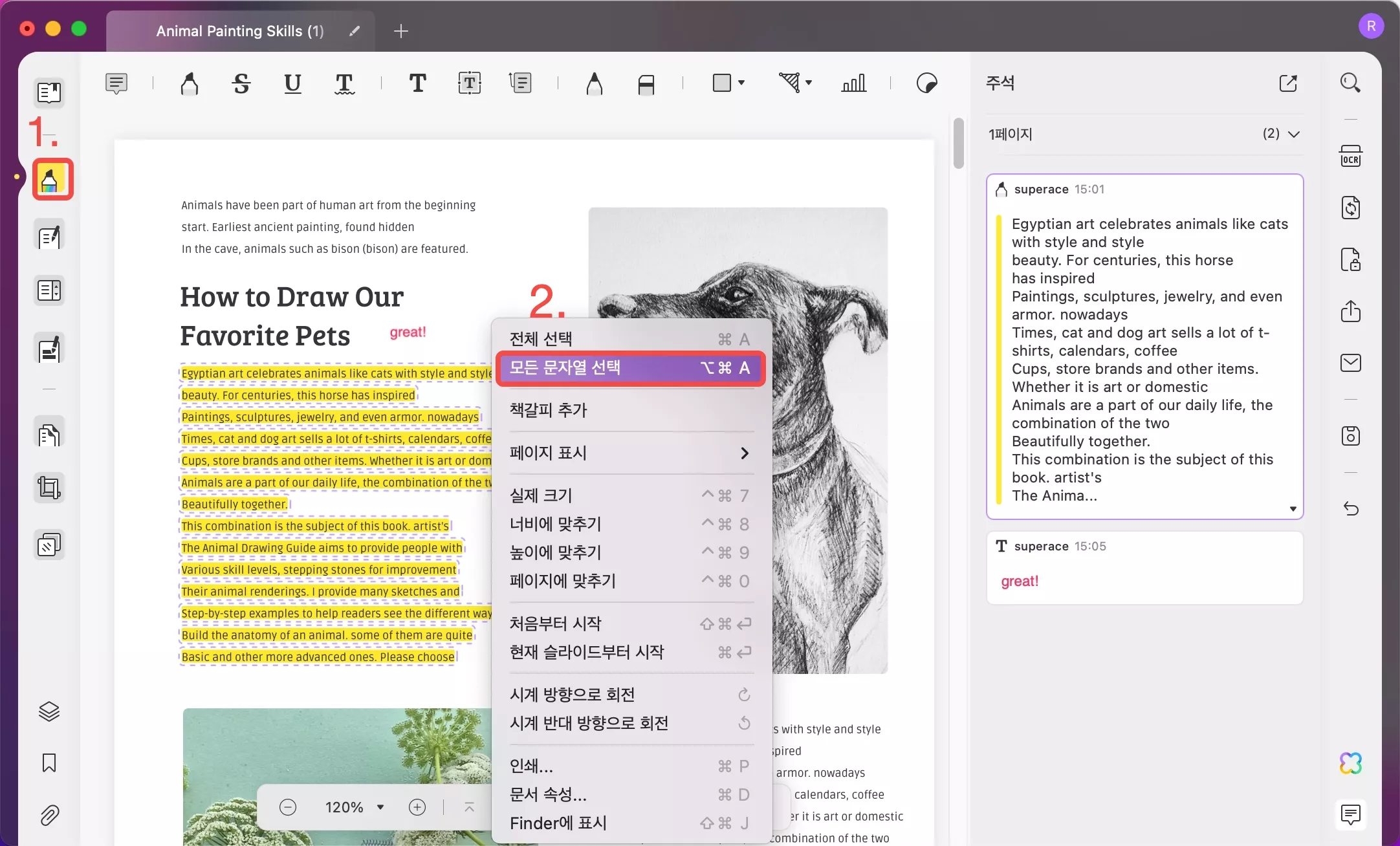Select the great! comment card
This screenshot has width=1400, height=846.
[x=1144, y=568]
